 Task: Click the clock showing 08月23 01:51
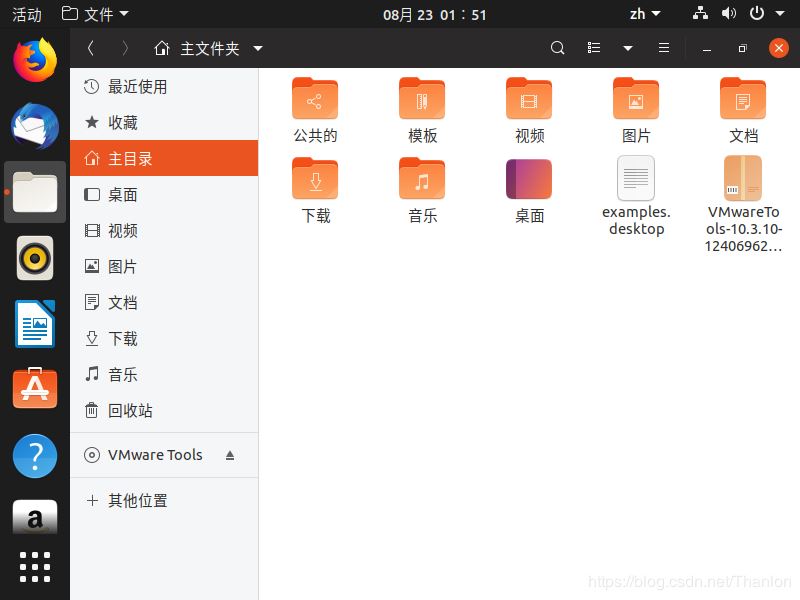tap(435, 14)
